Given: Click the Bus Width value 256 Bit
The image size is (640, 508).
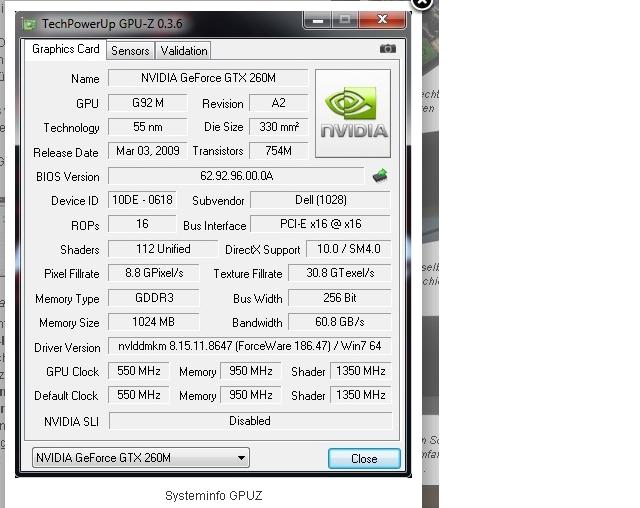Looking at the screenshot, I should coord(340,298).
